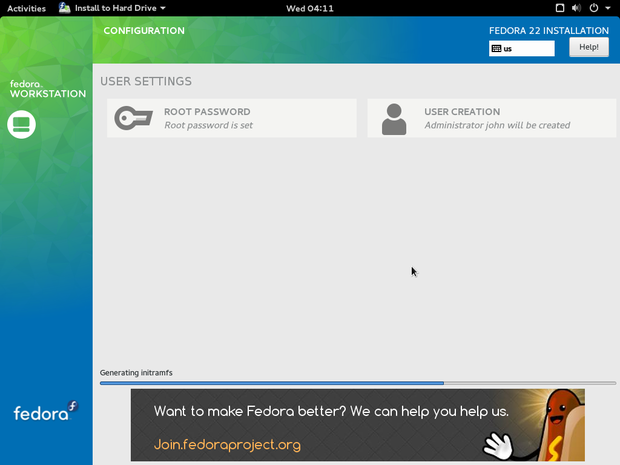Screen dimensions: 620x465
Task: Click the us keyboard layout field
Action: [x=522, y=49]
